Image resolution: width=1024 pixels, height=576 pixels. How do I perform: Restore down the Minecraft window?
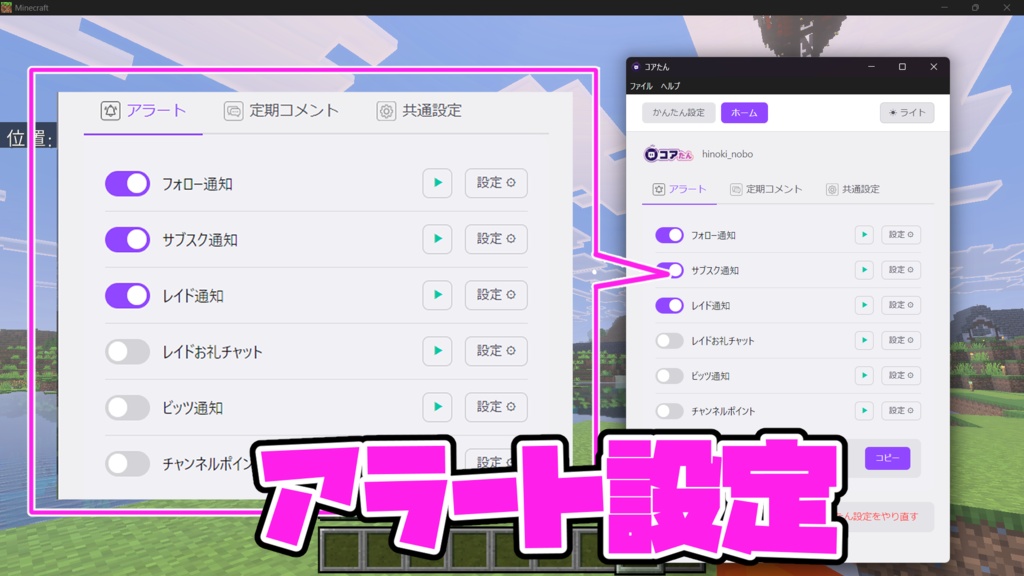pos(975,7)
